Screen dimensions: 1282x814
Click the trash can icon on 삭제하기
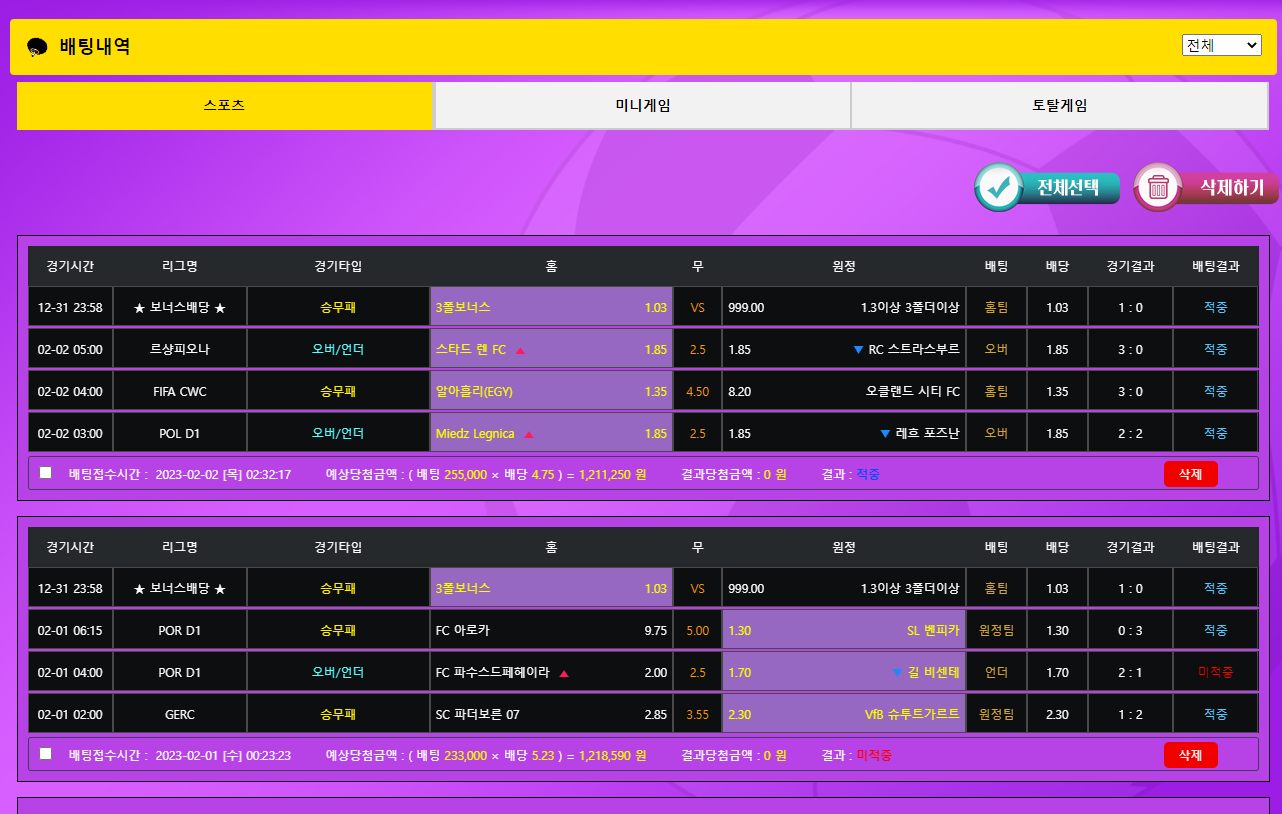pyautogui.click(x=1158, y=187)
